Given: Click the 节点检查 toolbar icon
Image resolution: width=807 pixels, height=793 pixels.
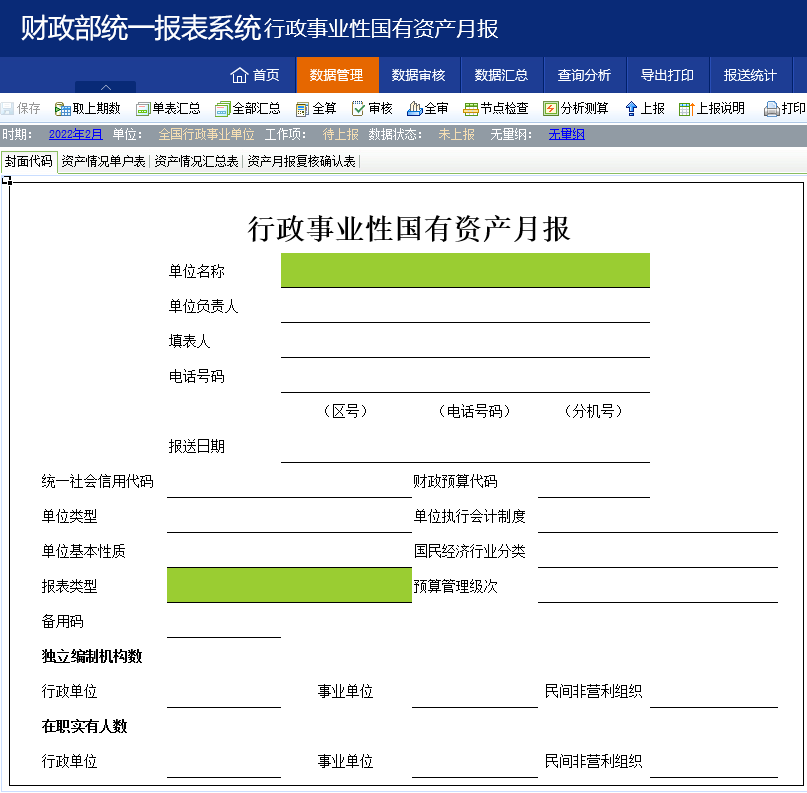Looking at the screenshot, I should point(471,109).
